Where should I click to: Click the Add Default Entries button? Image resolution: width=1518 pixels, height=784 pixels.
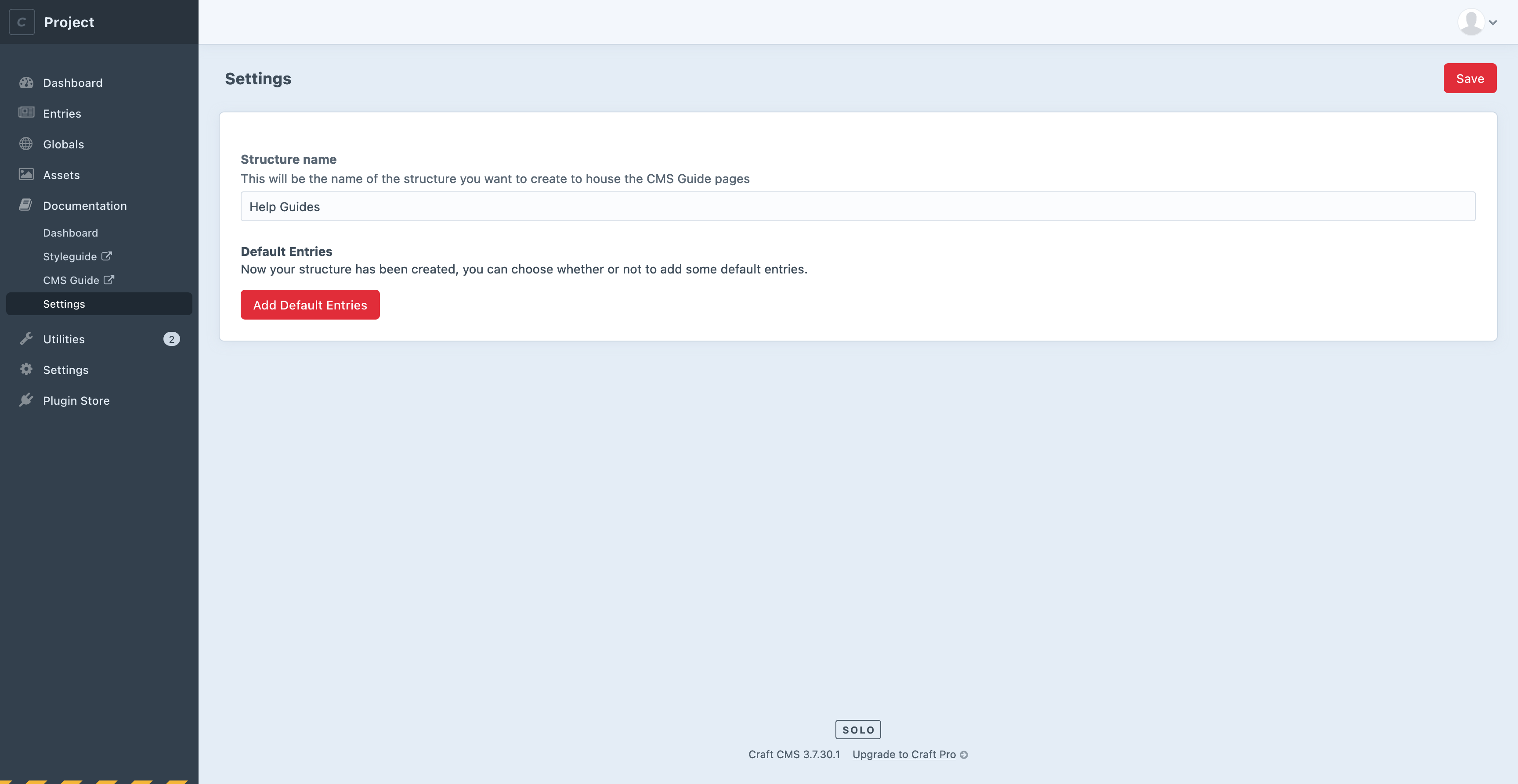(310, 304)
